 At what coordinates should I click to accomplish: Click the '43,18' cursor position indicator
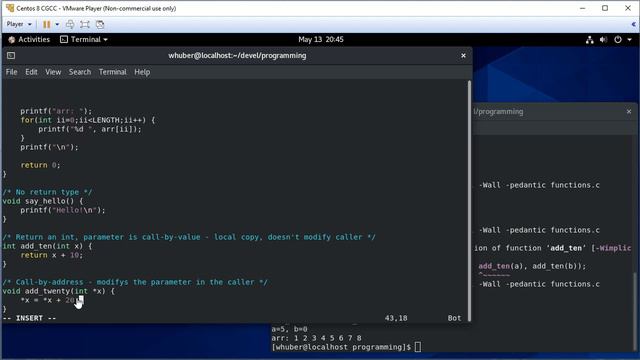click(x=396, y=318)
